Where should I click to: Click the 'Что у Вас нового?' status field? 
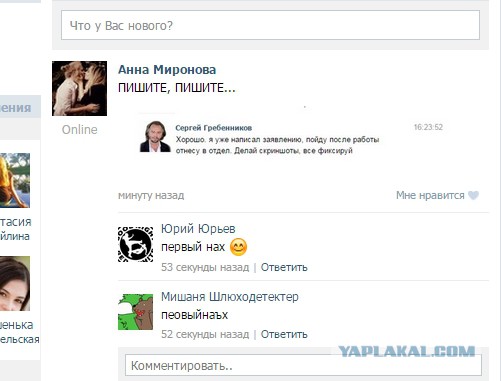tap(270, 25)
